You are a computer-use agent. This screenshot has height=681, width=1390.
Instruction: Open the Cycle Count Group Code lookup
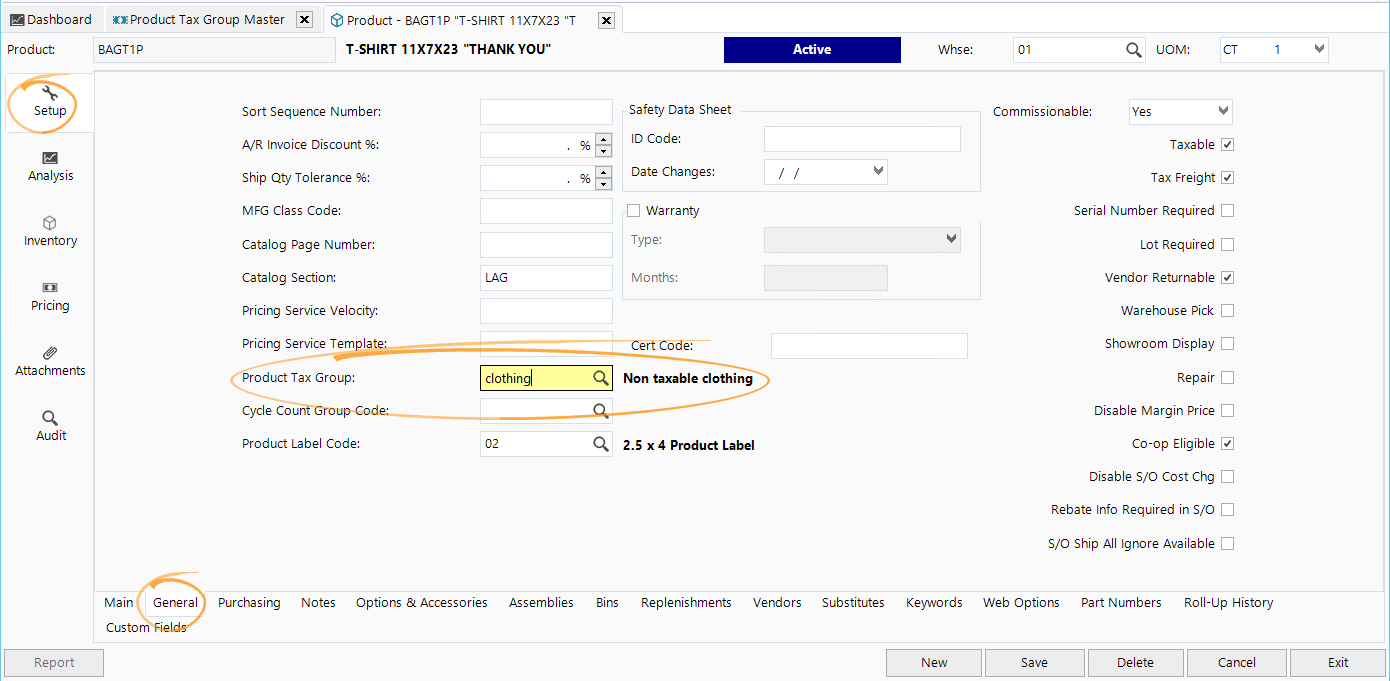point(600,410)
